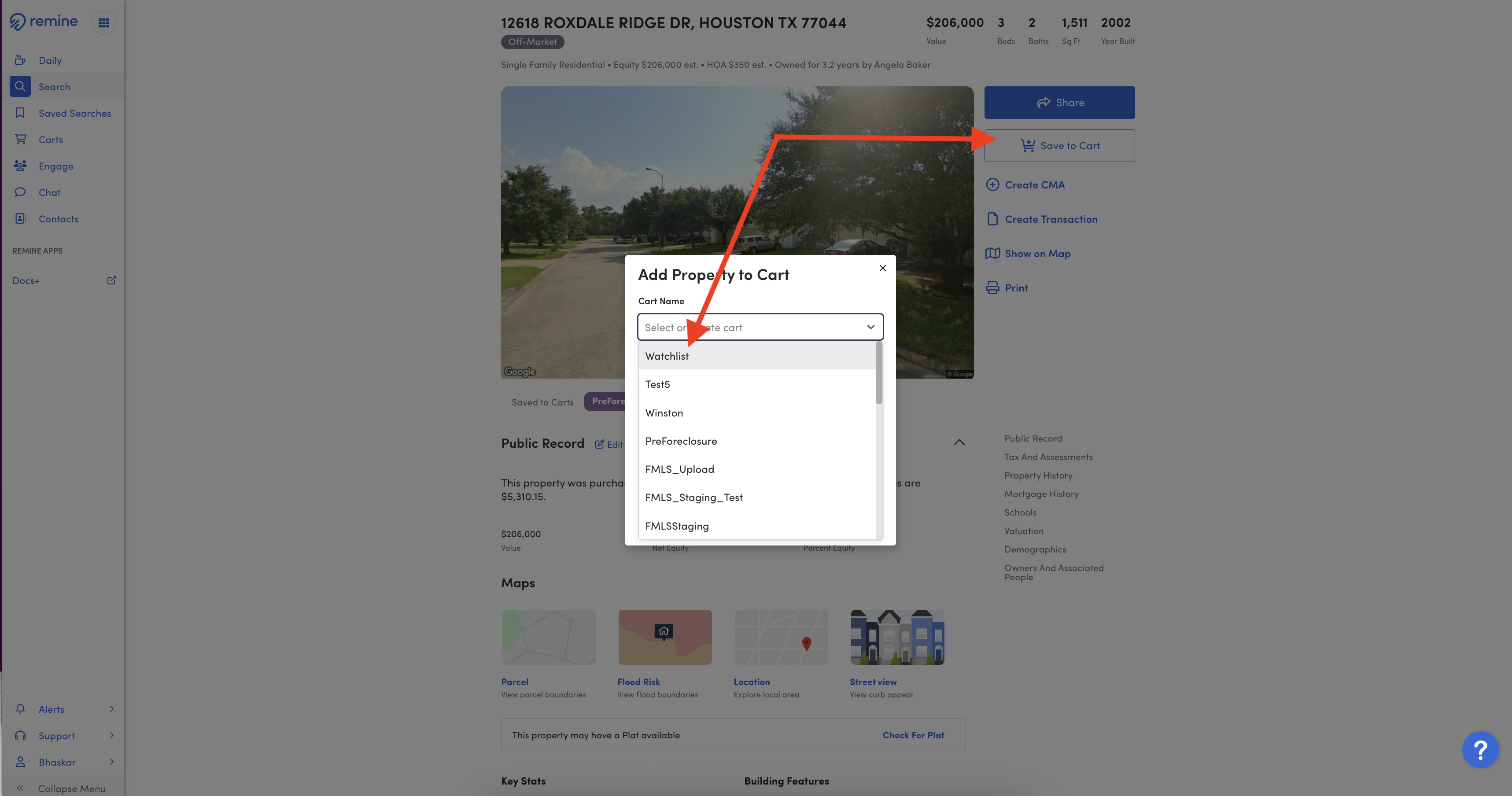Open the help question mark button
This screenshot has height=796, width=1512.
click(x=1480, y=750)
